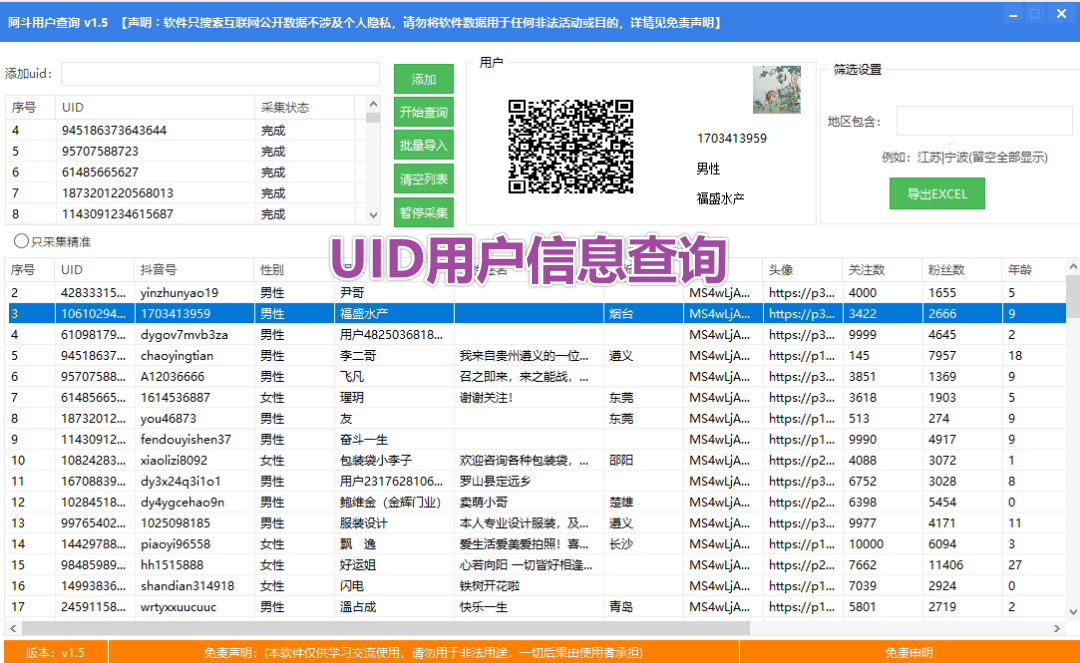Toggle the 只采集精准 radio option

tap(21, 241)
